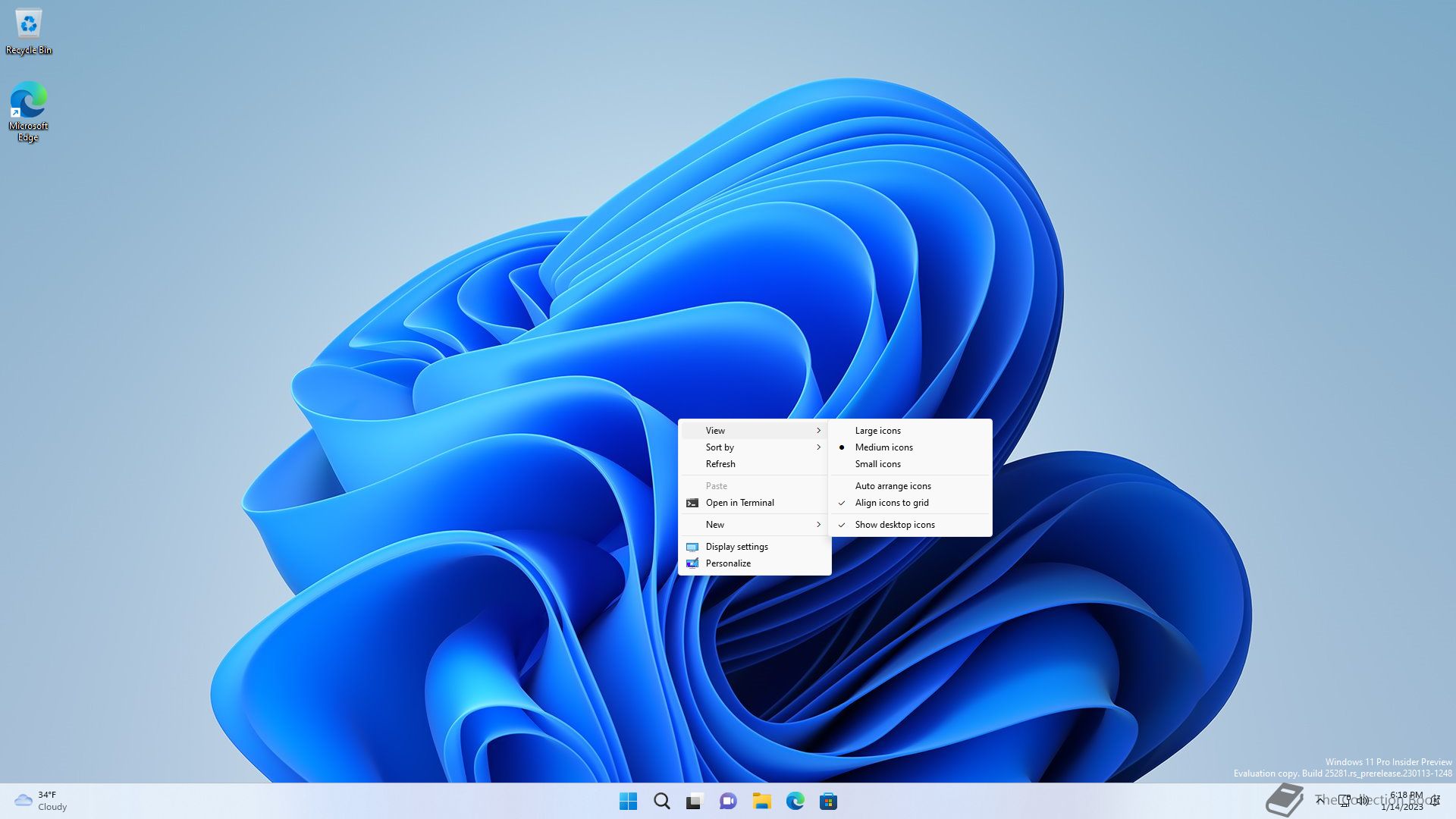This screenshot has width=1456, height=819.
Task: Open Display settings from the context menu
Action: (x=736, y=547)
